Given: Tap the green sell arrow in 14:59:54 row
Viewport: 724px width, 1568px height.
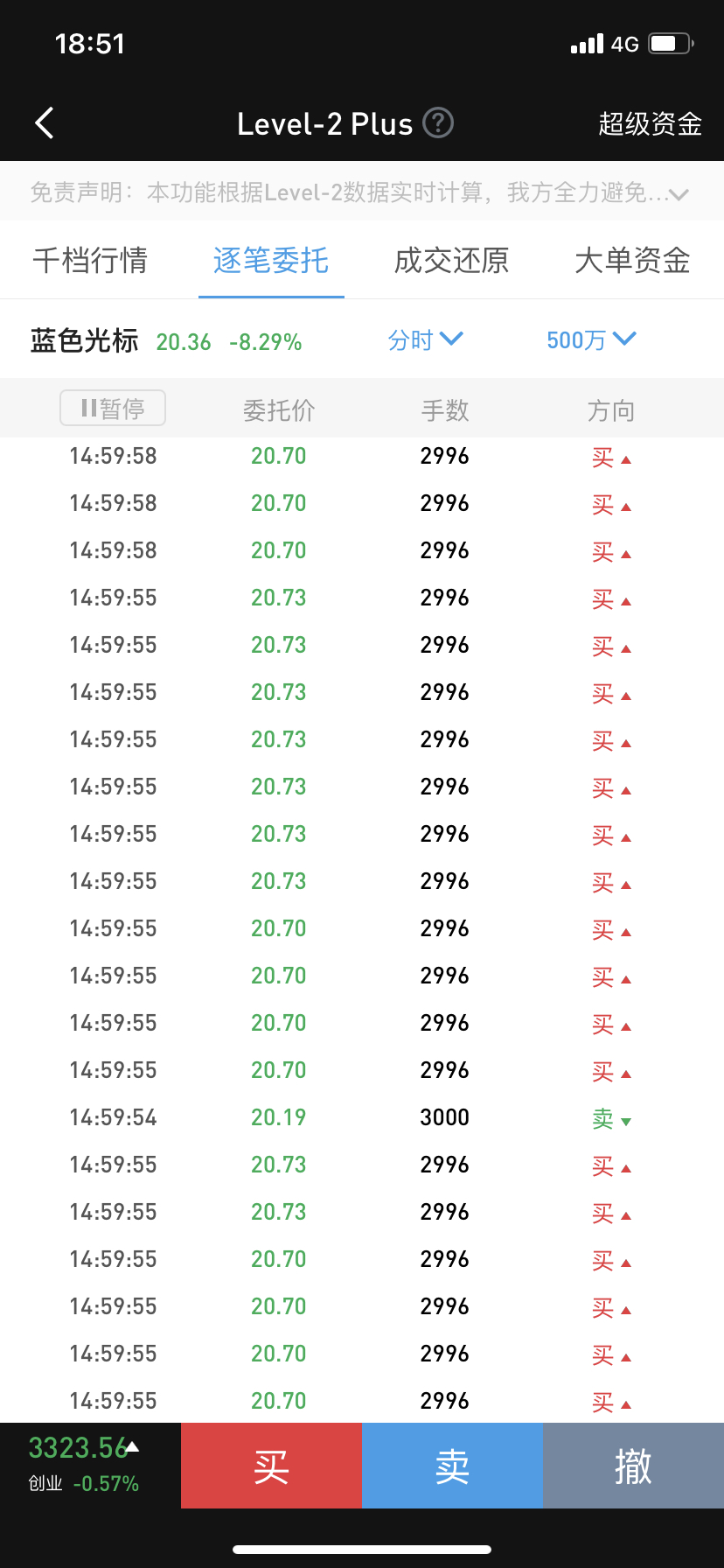Looking at the screenshot, I should tap(625, 1121).
